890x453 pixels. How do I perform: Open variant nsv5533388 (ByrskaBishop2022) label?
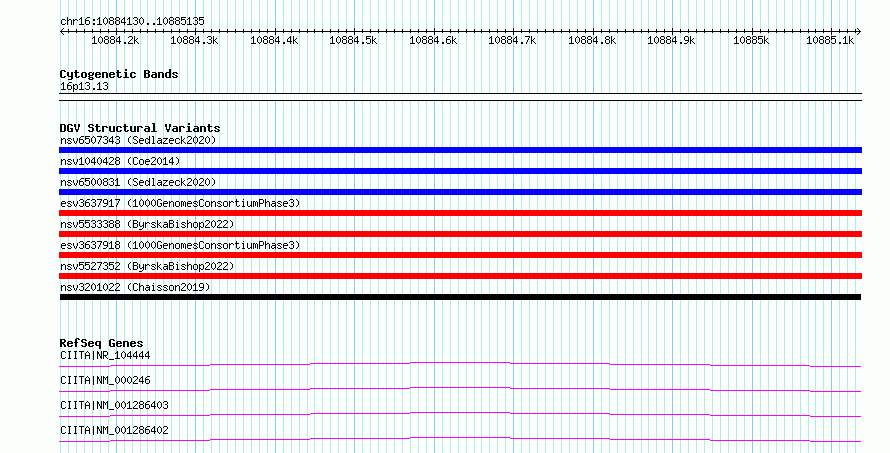coord(147,224)
